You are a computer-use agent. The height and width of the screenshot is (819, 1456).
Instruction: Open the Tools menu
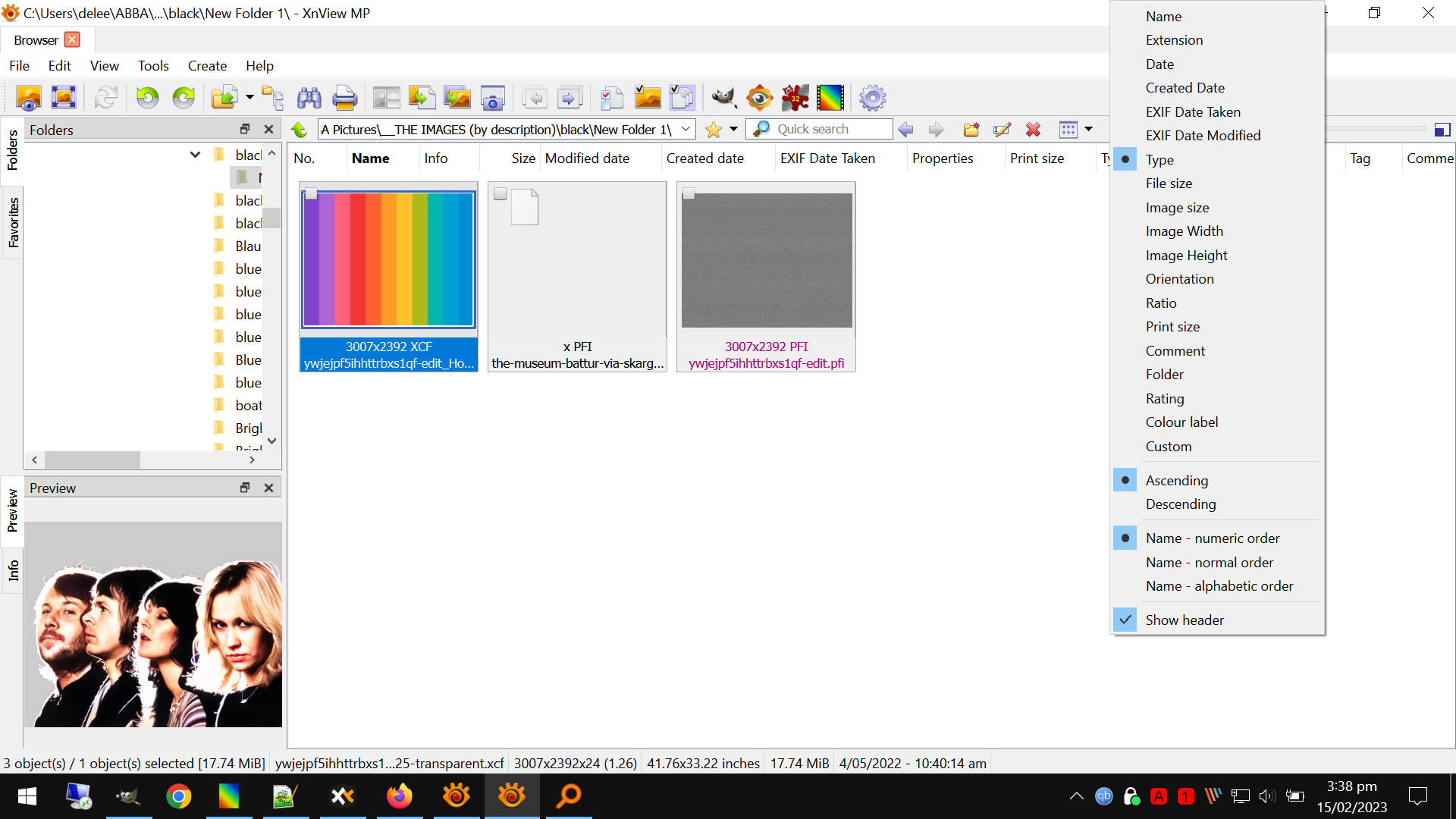tap(153, 66)
